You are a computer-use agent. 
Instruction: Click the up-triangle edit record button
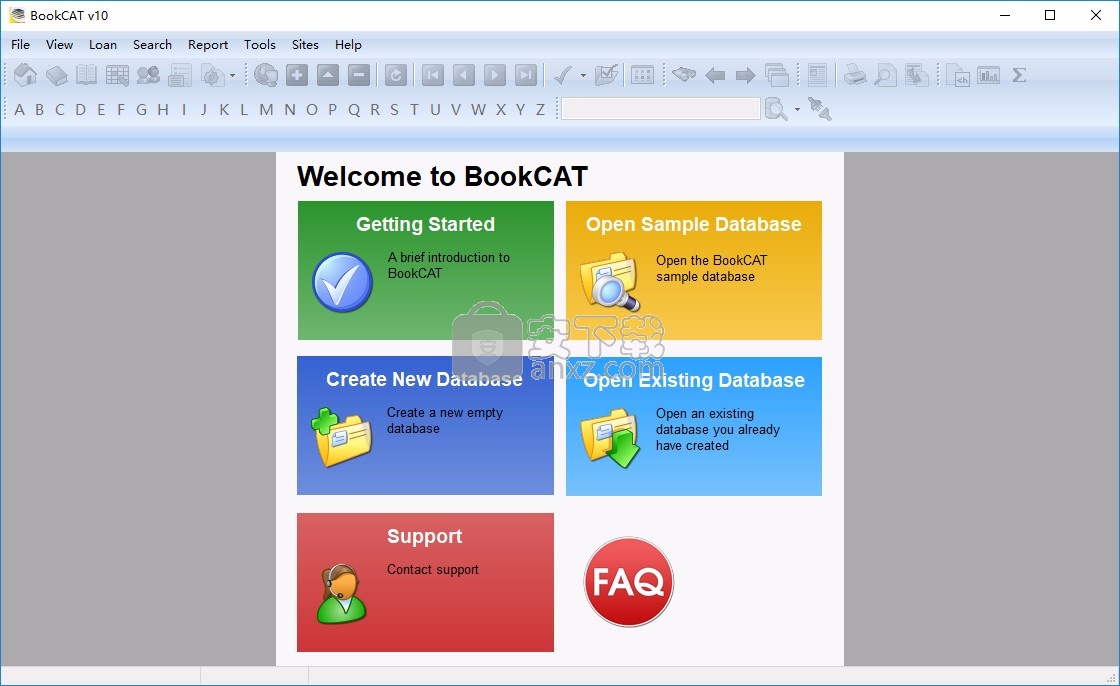(x=328, y=75)
